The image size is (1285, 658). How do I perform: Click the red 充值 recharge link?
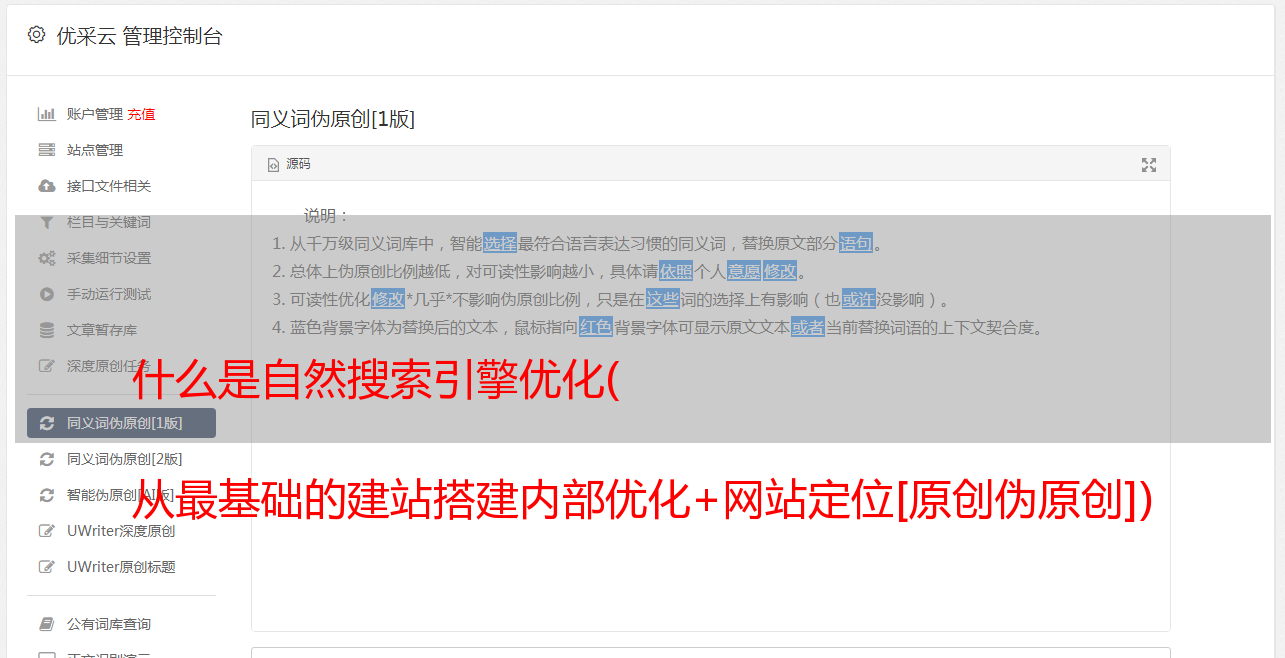[141, 114]
